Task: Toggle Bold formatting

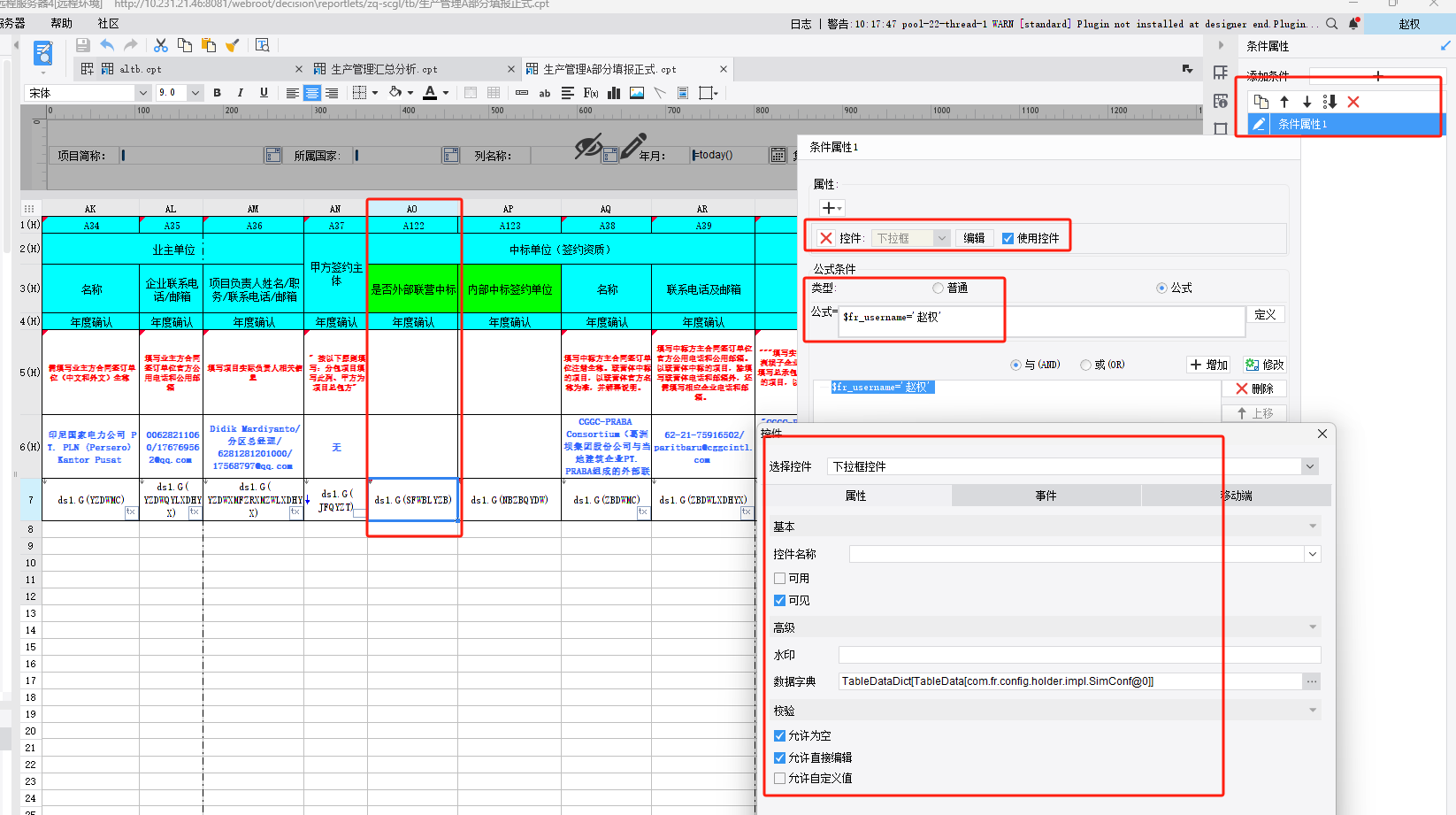Action: pyautogui.click(x=217, y=93)
